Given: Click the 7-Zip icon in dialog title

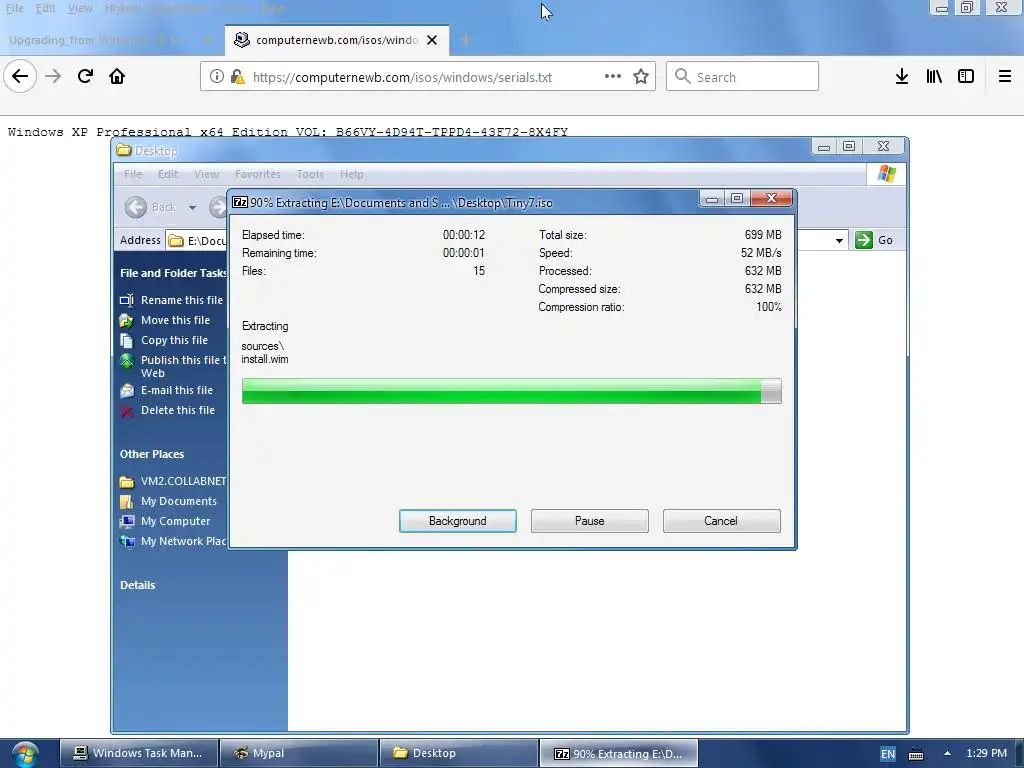Looking at the screenshot, I should [240, 202].
